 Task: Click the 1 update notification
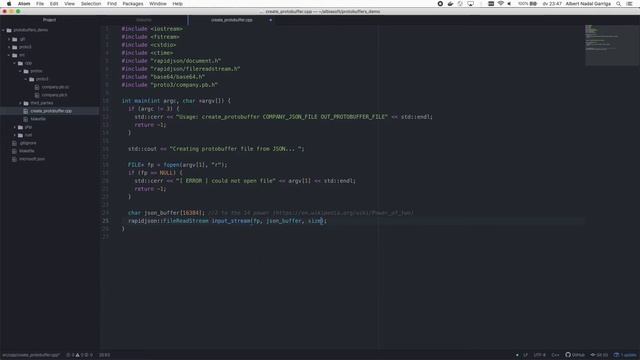click(625, 355)
